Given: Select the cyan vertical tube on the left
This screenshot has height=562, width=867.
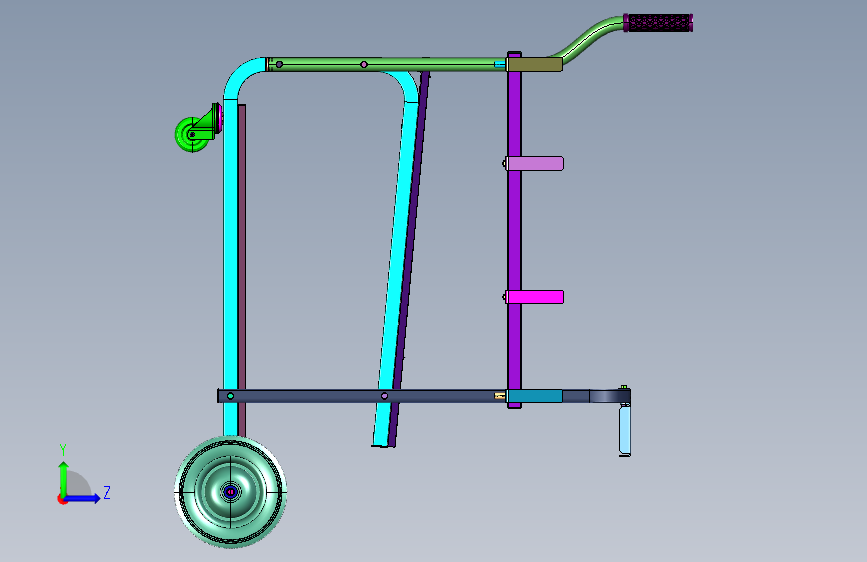Looking at the screenshot, I should 231,268.
